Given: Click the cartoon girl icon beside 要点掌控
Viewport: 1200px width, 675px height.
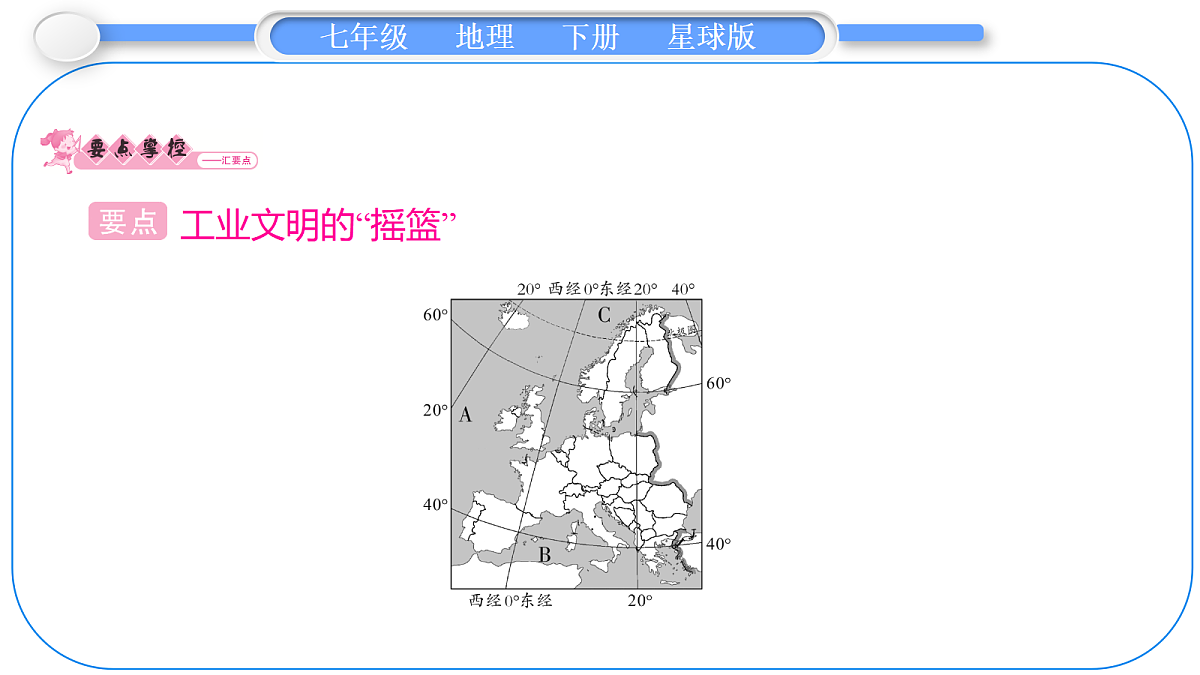Looking at the screenshot, I should 59,150.
